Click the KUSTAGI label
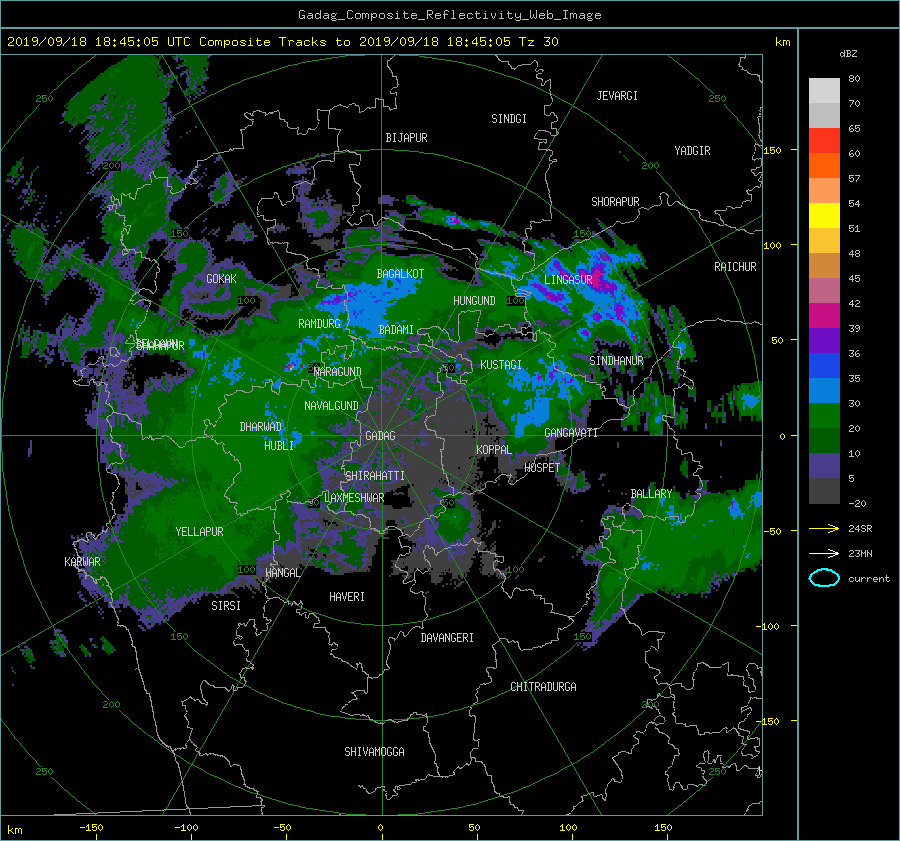This screenshot has height=841, width=900. 501,365
